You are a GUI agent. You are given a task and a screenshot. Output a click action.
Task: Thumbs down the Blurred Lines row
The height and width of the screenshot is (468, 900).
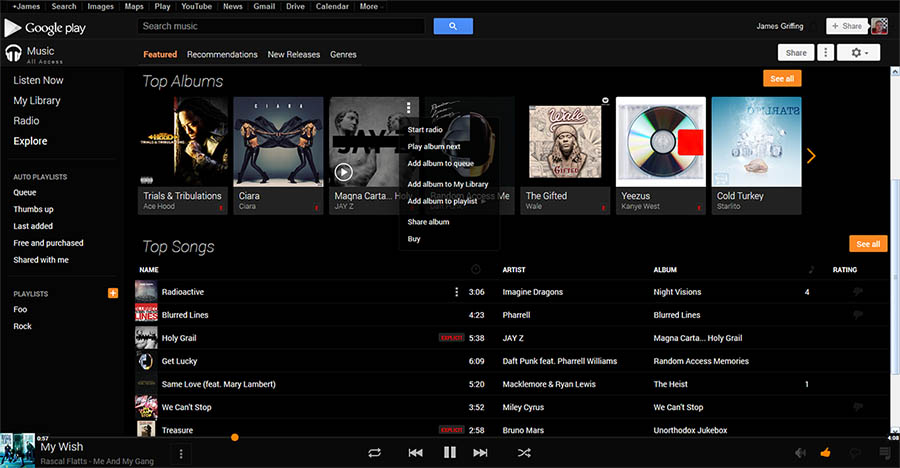(x=858, y=315)
